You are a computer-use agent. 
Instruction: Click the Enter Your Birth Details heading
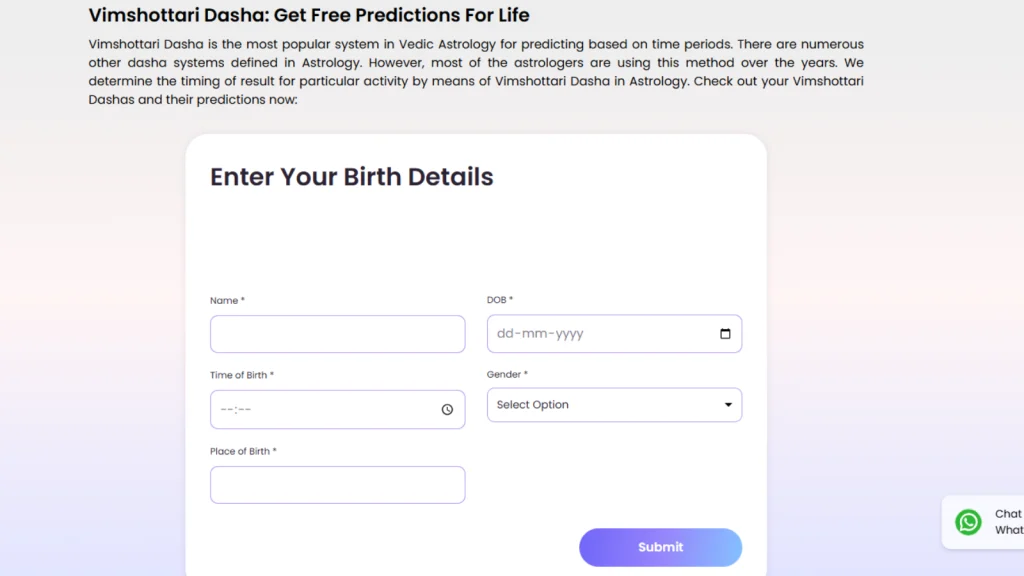(x=351, y=177)
